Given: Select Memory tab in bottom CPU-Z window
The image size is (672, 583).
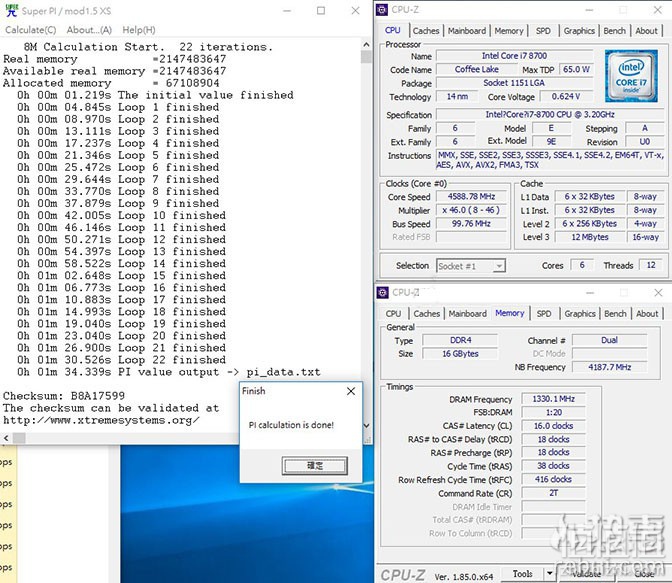Looking at the screenshot, I should tap(510, 313).
